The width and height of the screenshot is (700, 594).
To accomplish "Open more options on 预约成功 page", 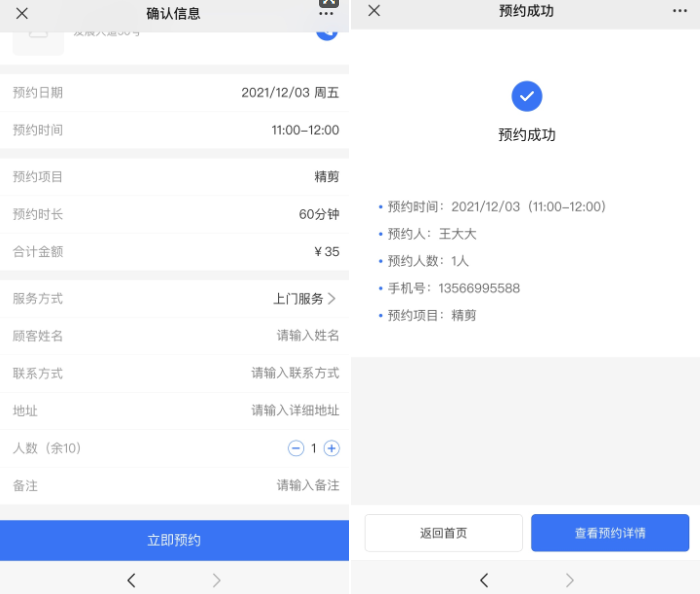I will pos(679,11).
